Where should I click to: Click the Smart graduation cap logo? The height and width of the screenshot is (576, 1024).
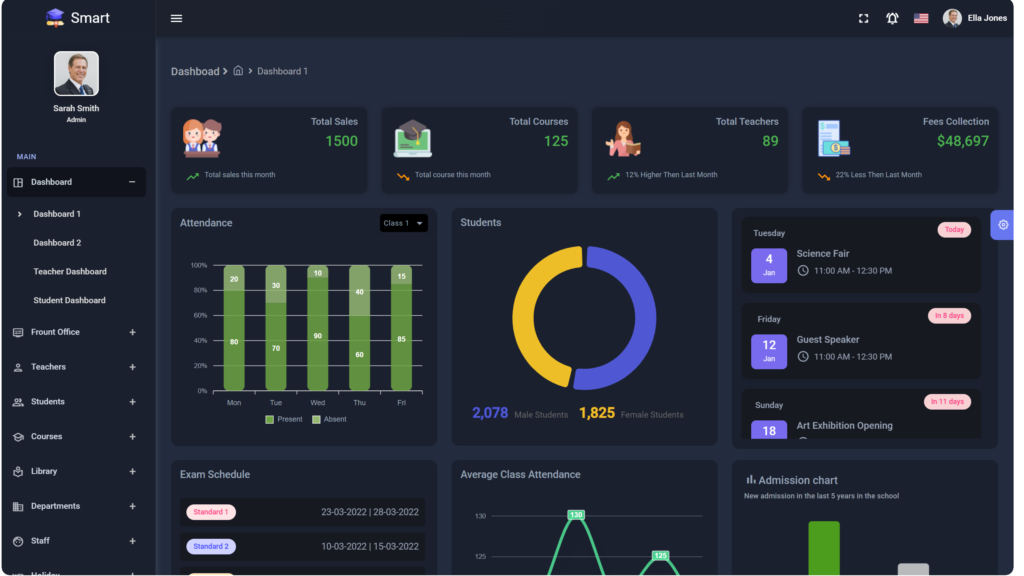tap(55, 18)
